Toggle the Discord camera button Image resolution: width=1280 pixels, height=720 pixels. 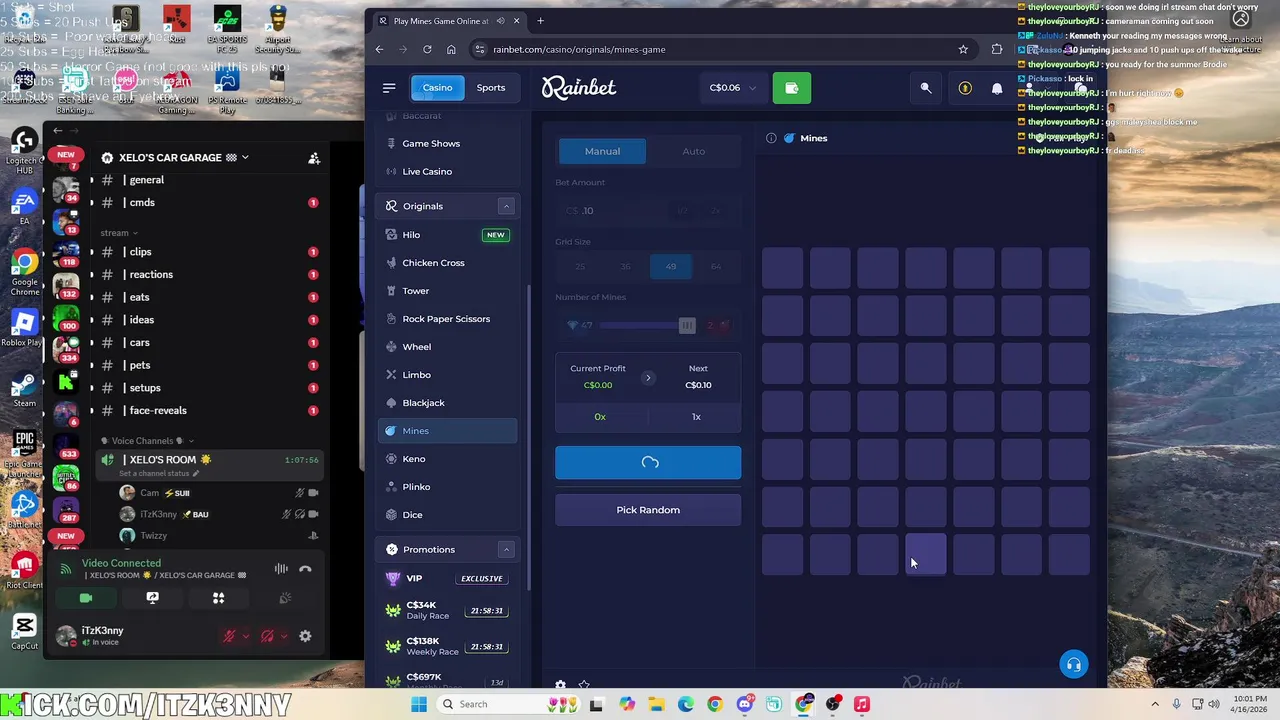(86, 598)
